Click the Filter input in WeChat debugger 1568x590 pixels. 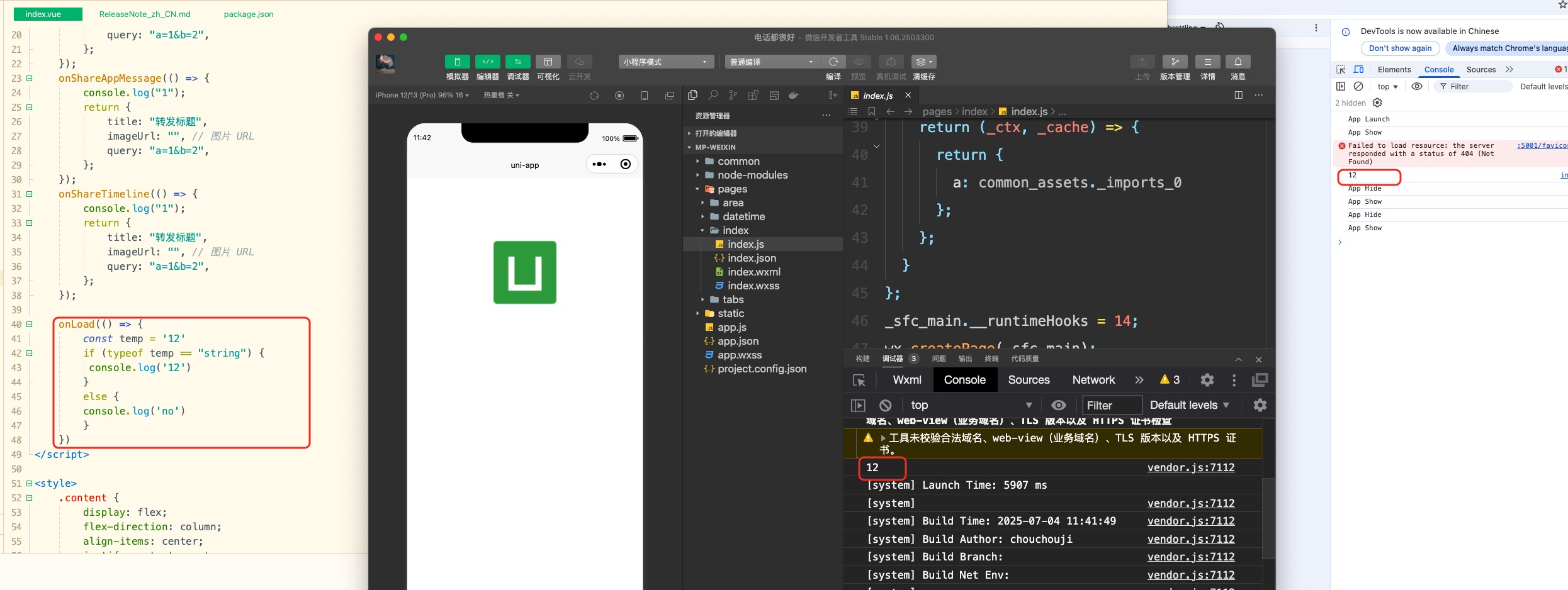(x=1112, y=405)
